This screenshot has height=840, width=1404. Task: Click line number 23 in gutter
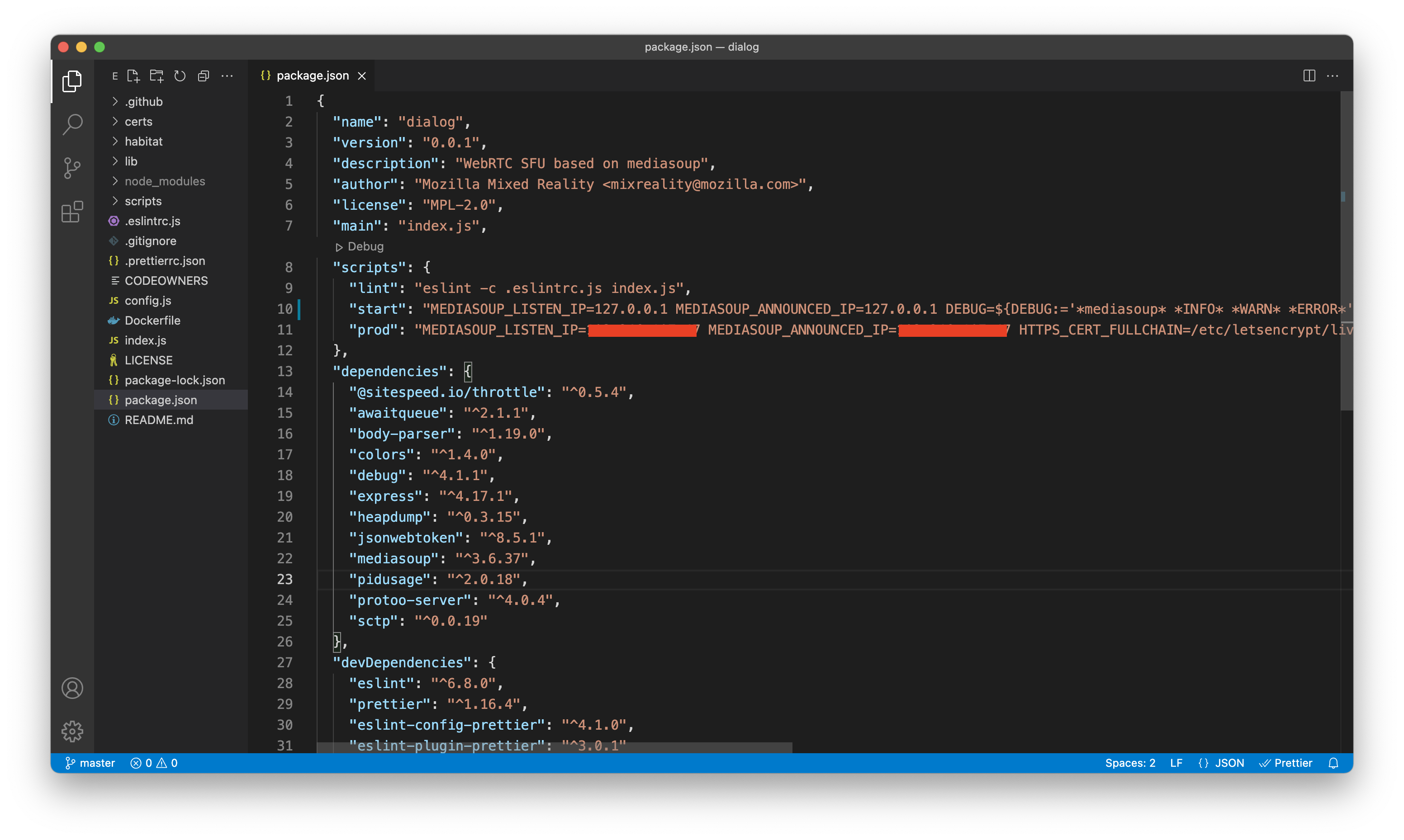(285, 580)
